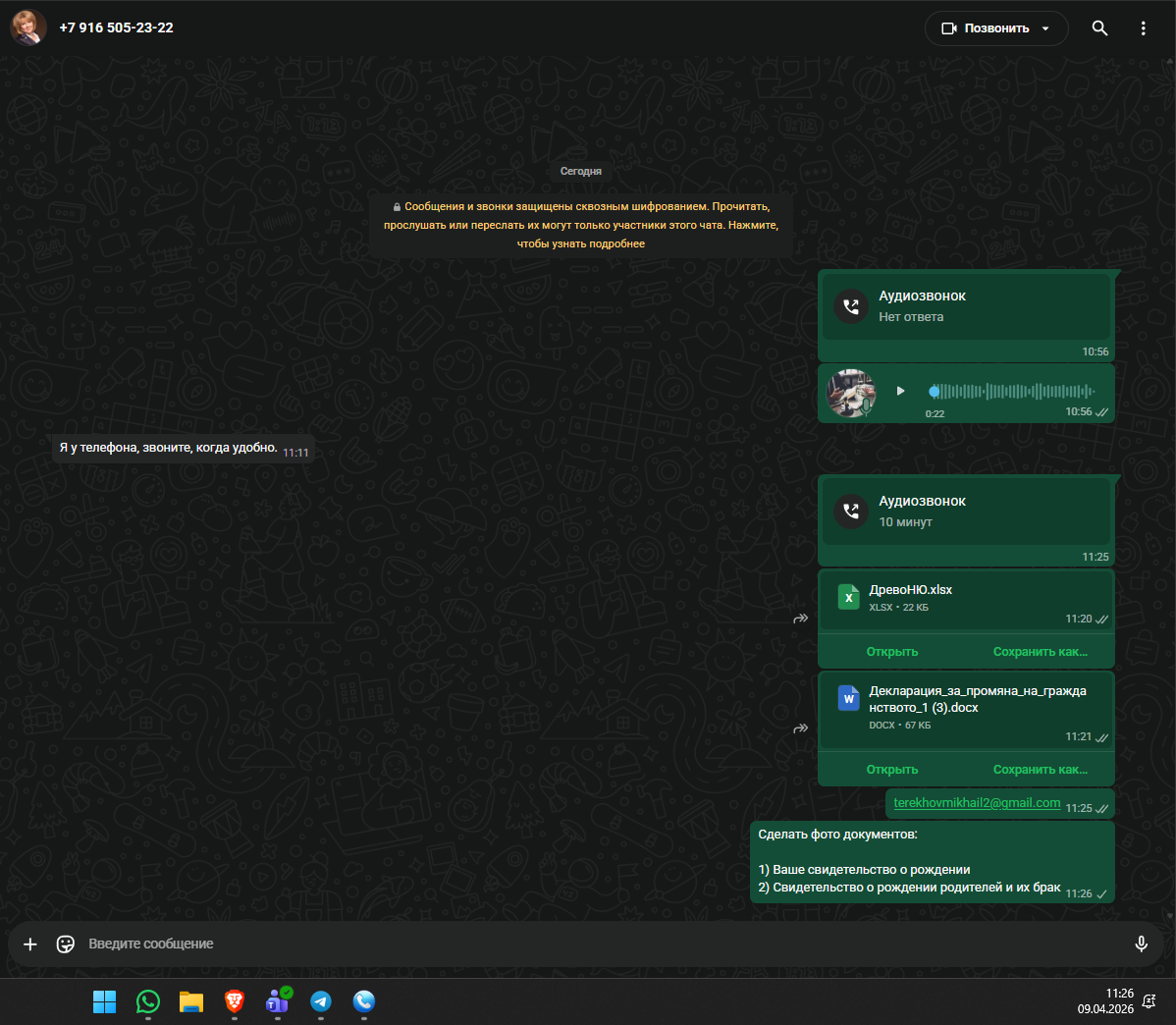Viewport: 1176px width, 1025px height.
Task: Open the emoji and sticker picker
Action: pyautogui.click(x=66, y=944)
